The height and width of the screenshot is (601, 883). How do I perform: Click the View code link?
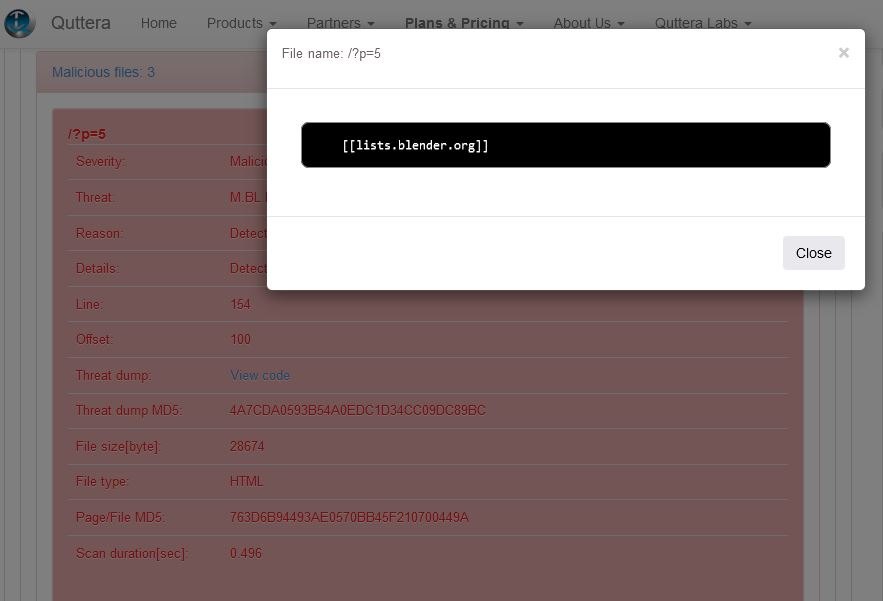pos(260,375)
